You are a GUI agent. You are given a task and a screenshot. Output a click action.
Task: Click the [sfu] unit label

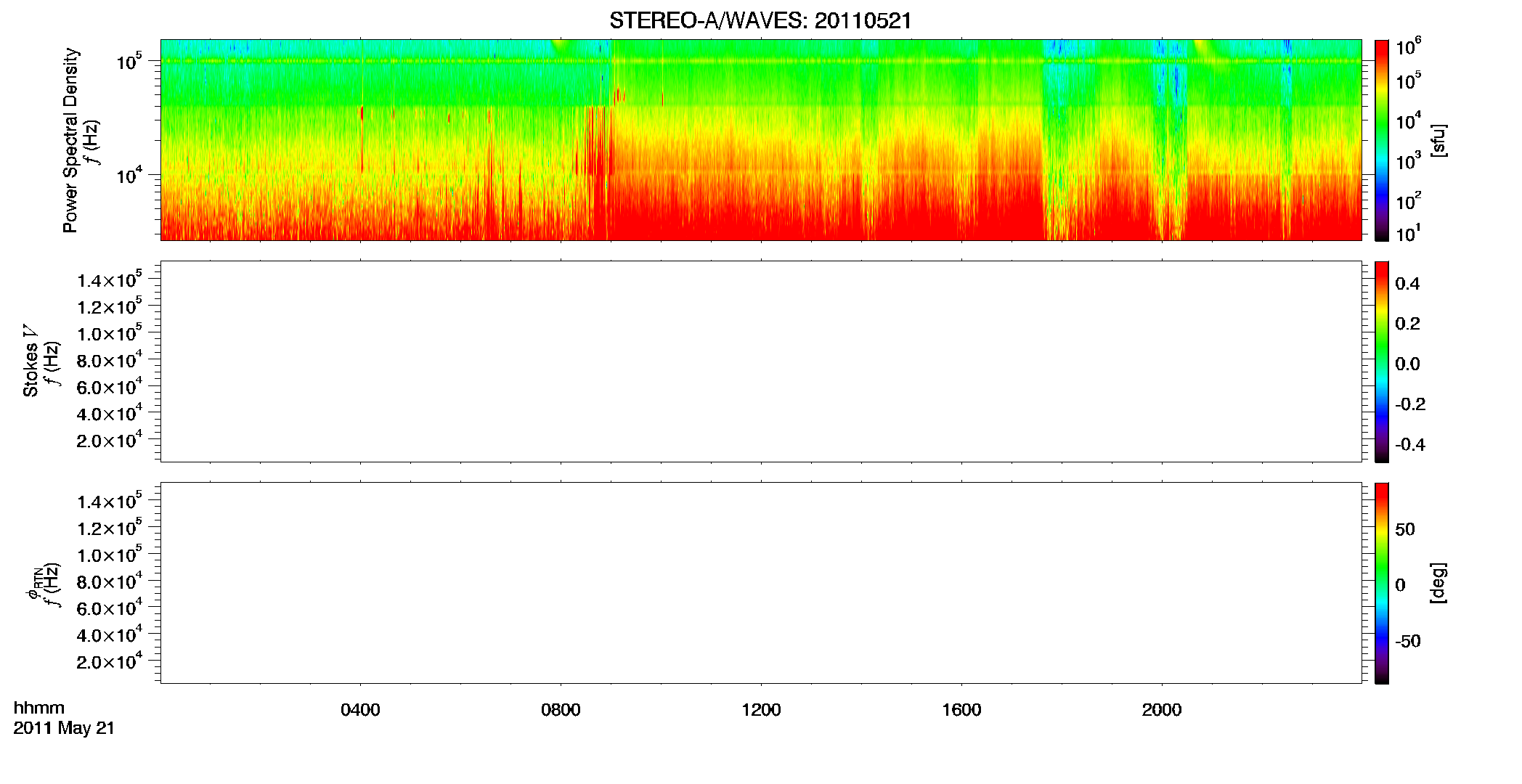1438,141
